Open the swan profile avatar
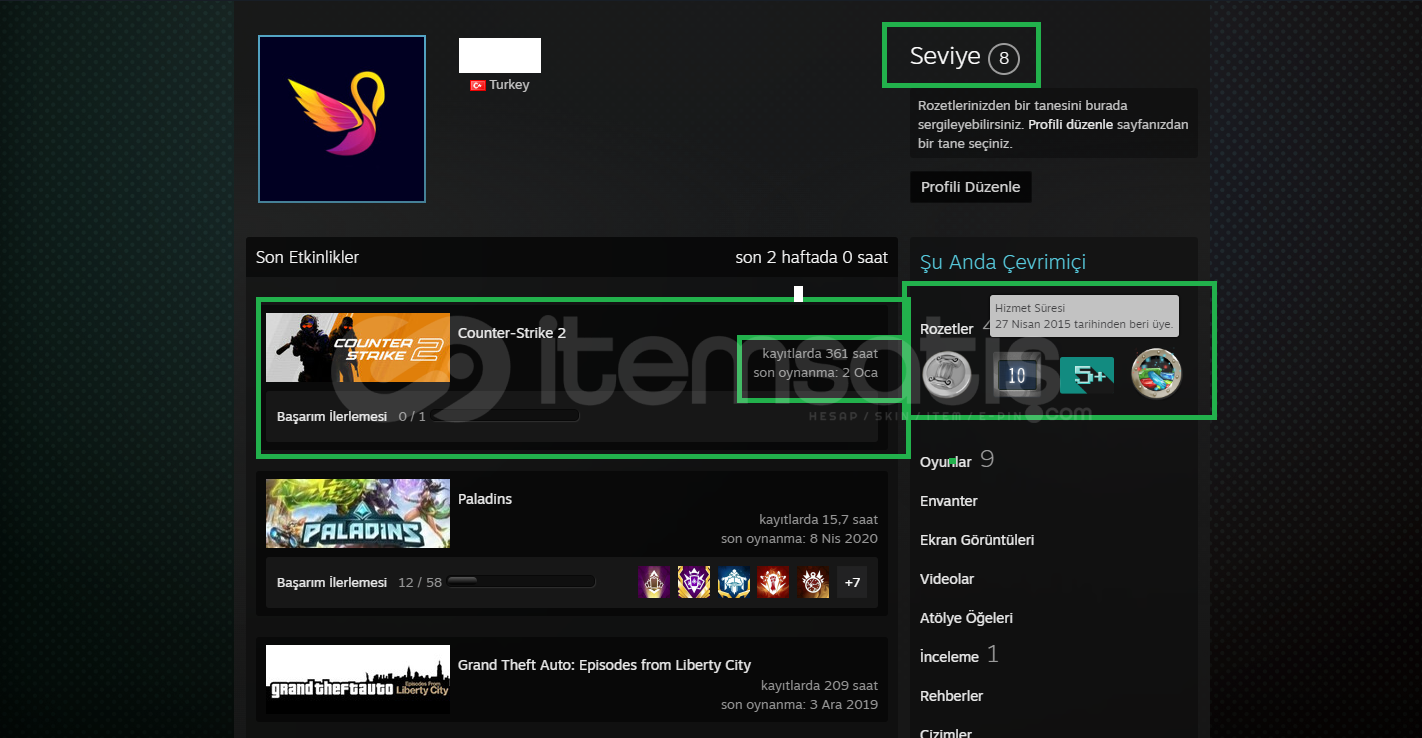This screenshot has width=1422, height=738. (342, 119)
